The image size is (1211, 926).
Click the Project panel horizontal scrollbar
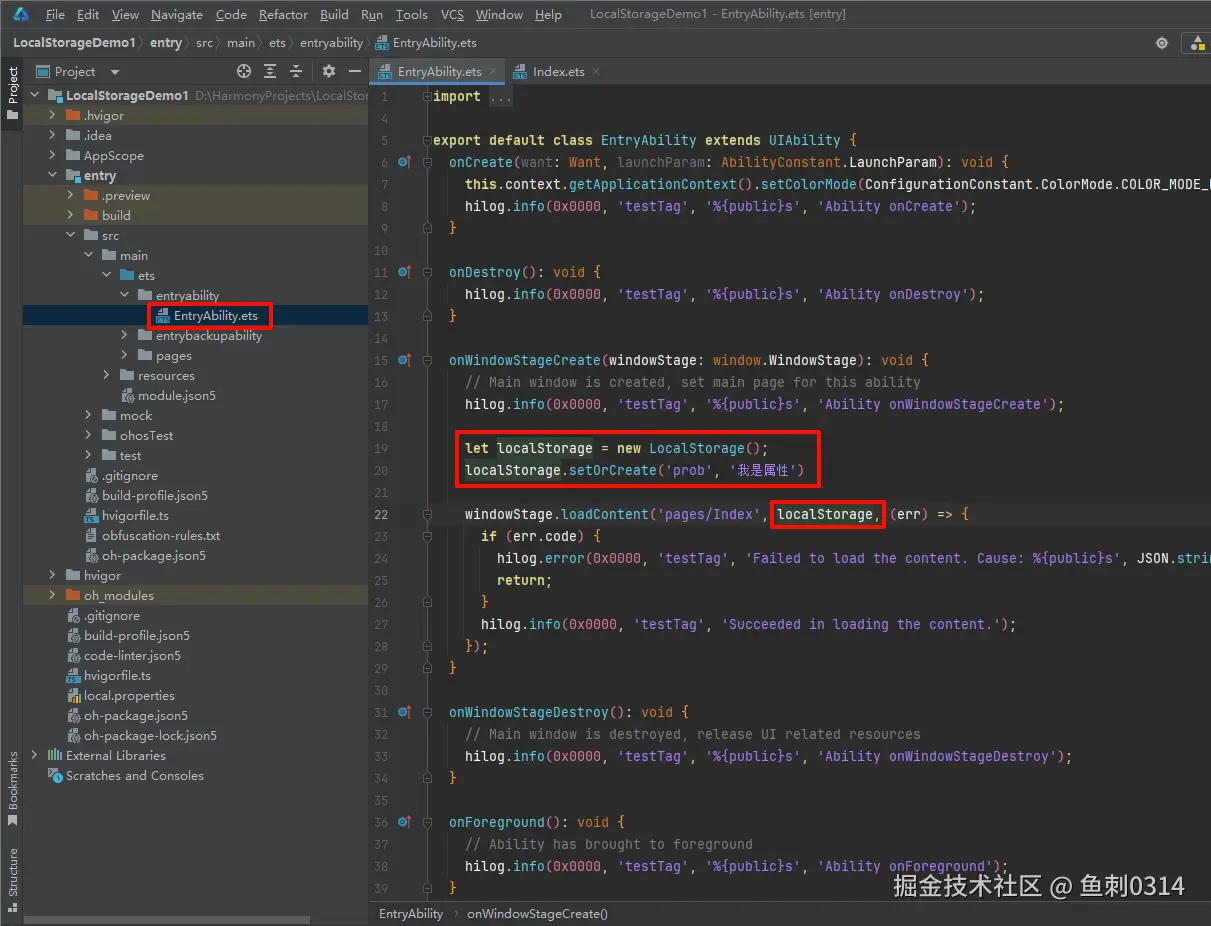(165, 919)
